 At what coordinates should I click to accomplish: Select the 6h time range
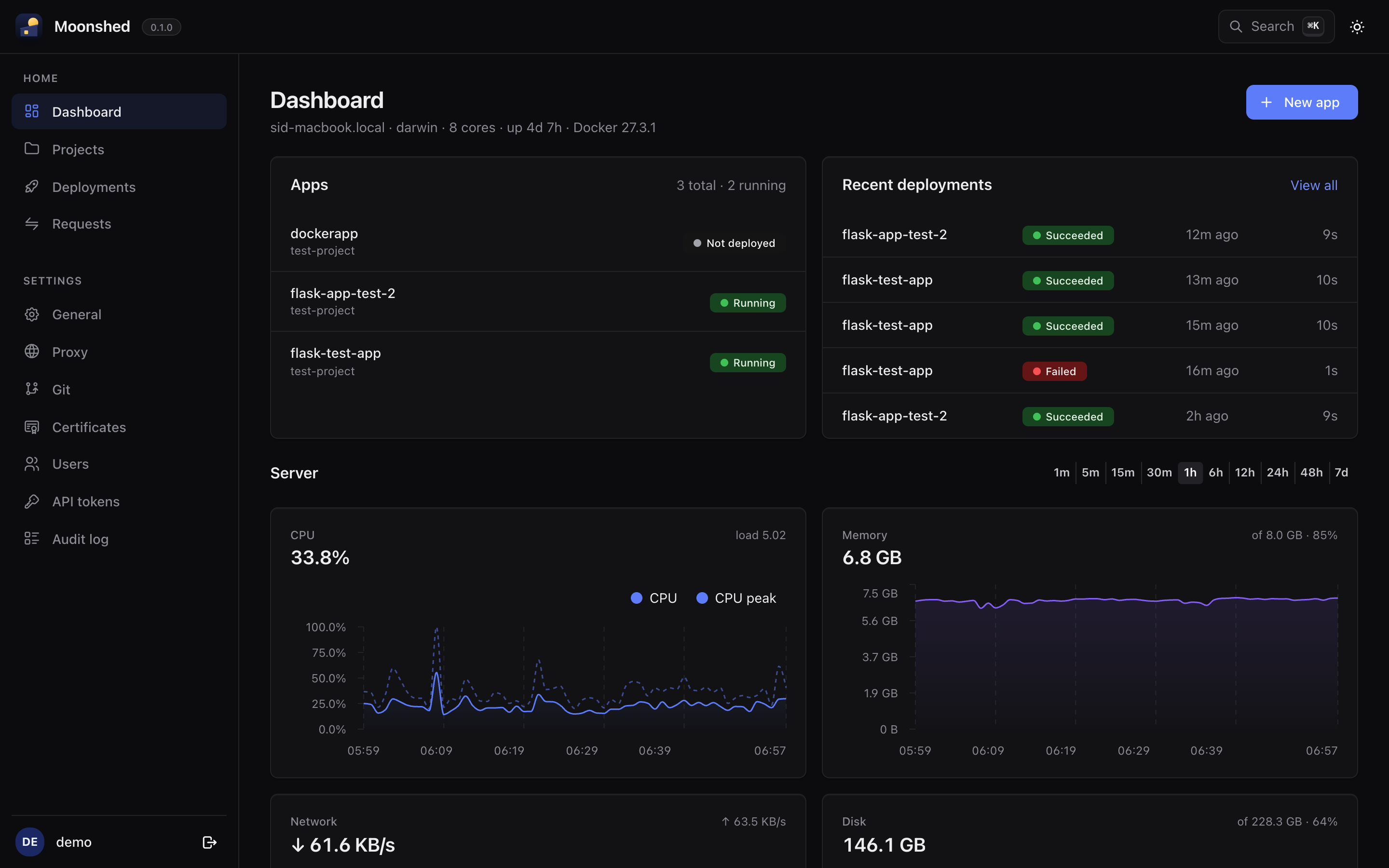coord(1216,473)
